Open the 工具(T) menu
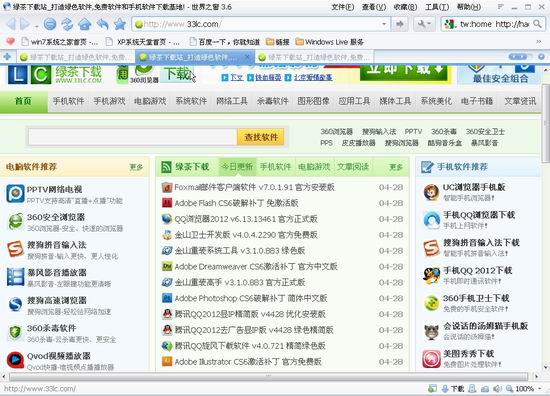The image size is (550, 396). [x=437, y=7]
